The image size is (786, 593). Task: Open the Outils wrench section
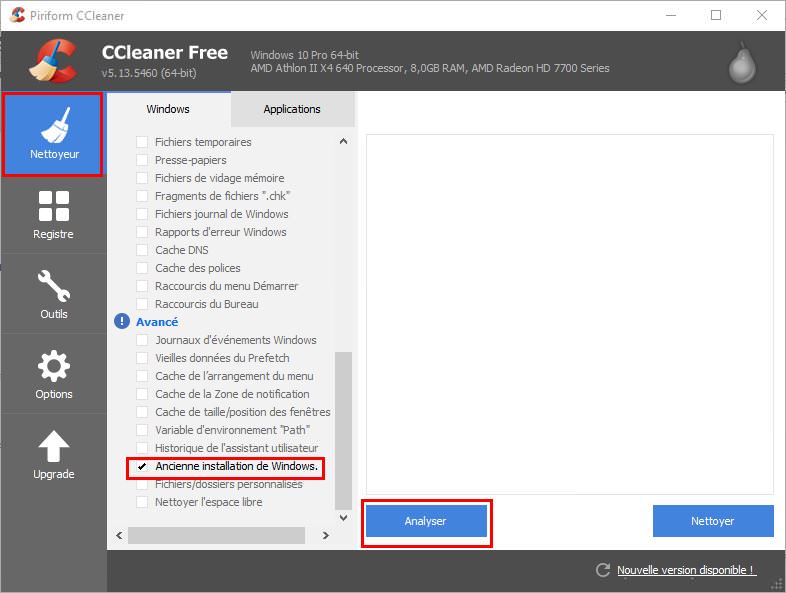(53, 294)
